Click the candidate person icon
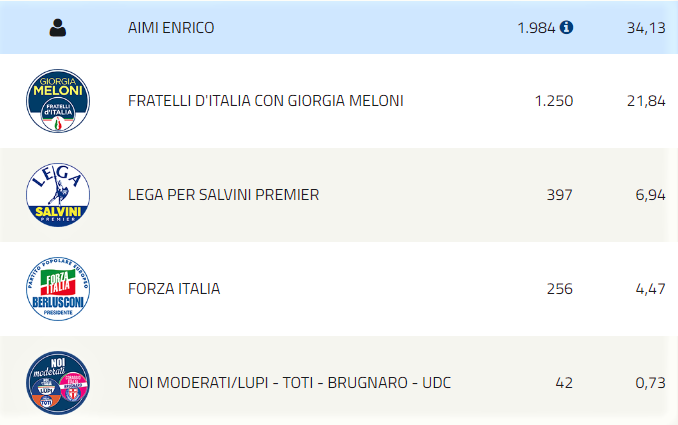 point(58,28)
